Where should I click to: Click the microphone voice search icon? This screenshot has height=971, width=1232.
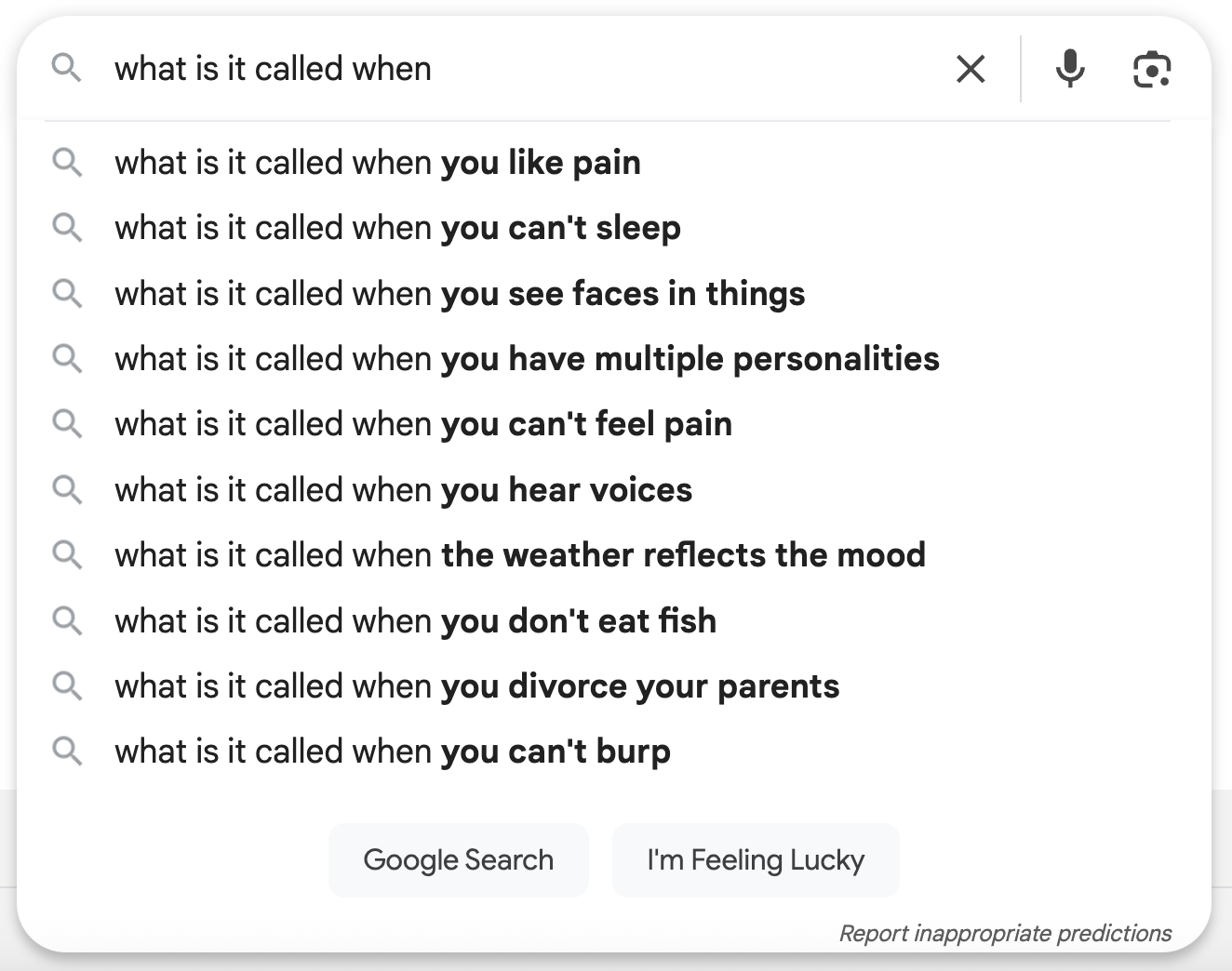[1070, 69]
